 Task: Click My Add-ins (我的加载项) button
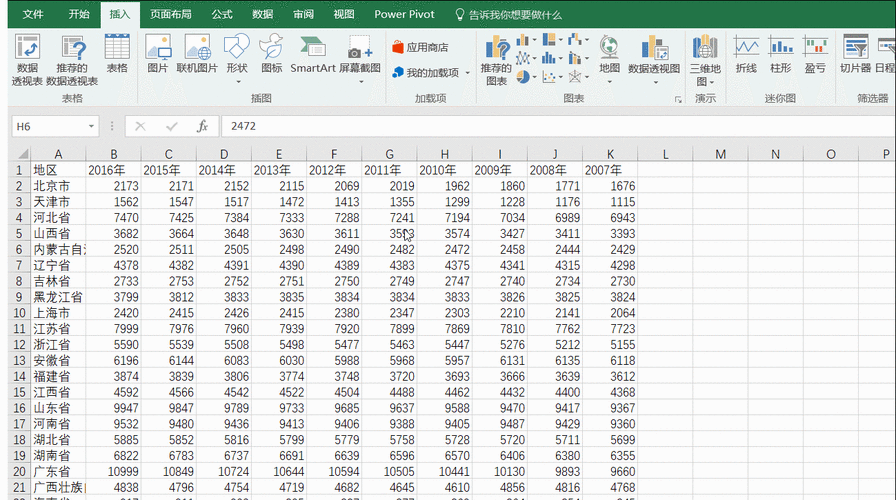point(426,73)
